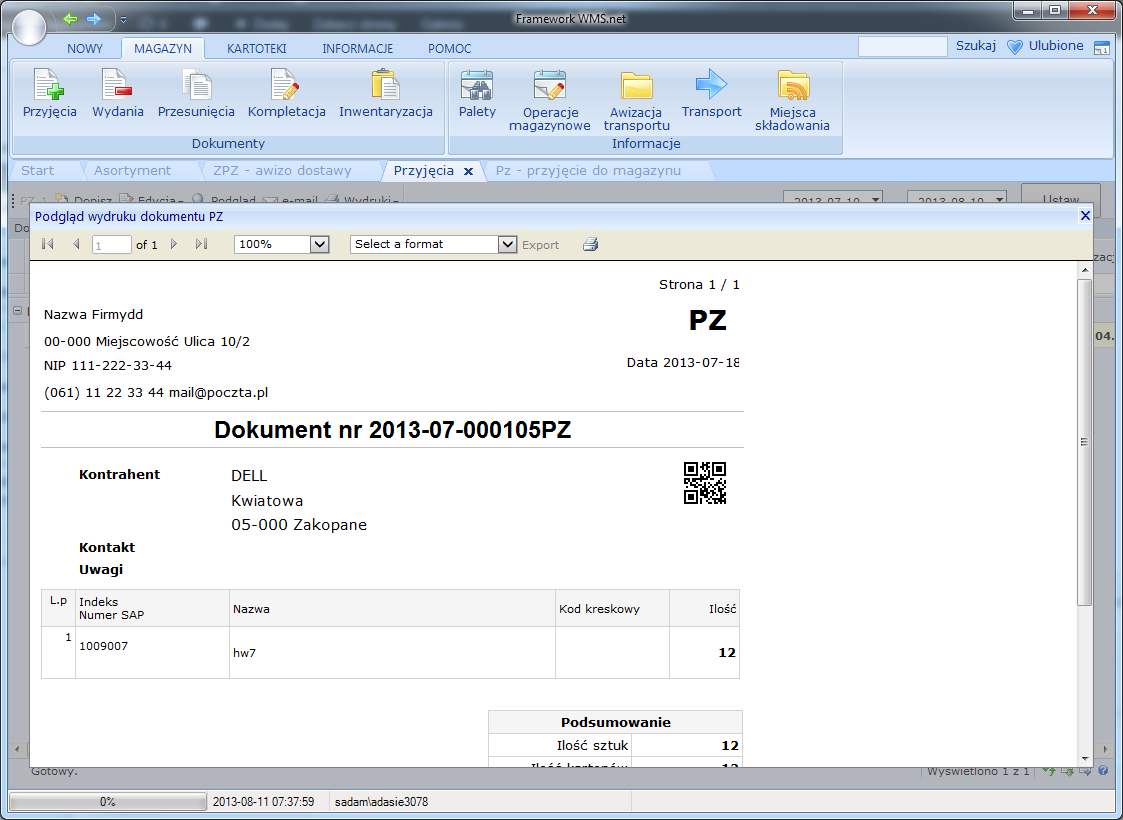Click the '1009007' index cell
The image size is (1123, 820).
[x=103, y=646]
